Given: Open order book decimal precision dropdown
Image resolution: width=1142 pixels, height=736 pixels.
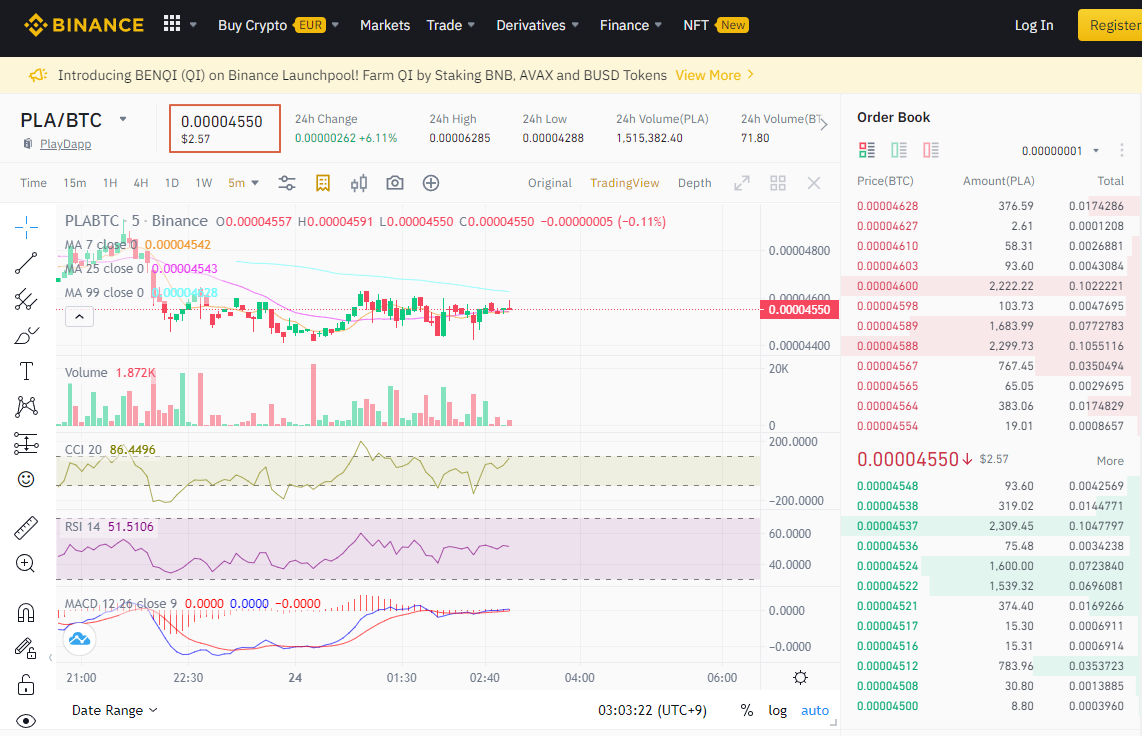Looking at the screenshot, I should pos(1060,151).
